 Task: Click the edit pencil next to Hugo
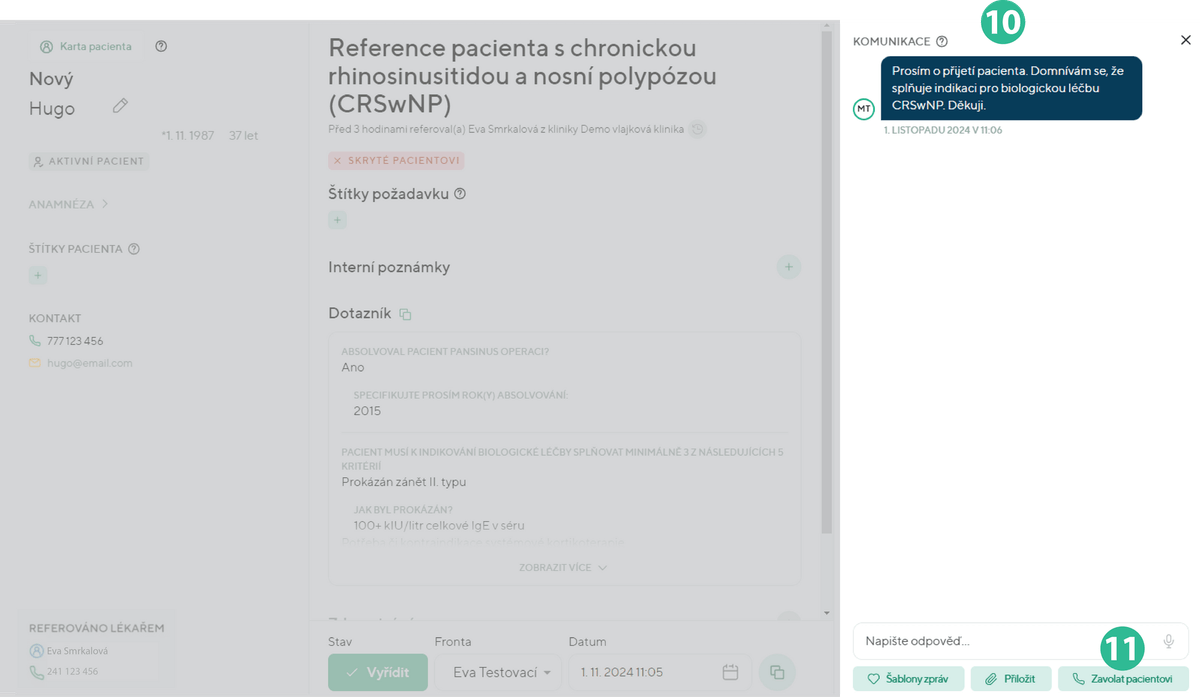[x=120, y=106]
